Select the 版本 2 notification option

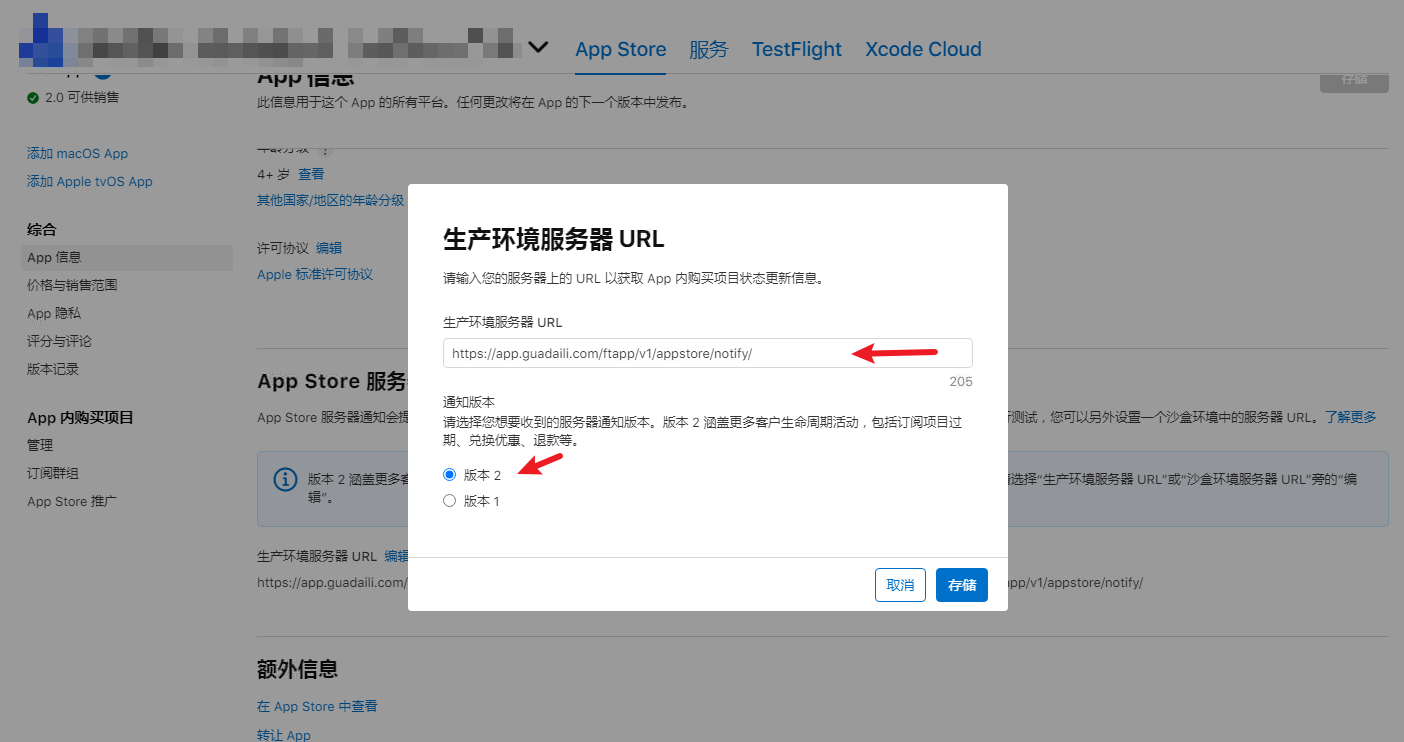click(x=449, y=473)
